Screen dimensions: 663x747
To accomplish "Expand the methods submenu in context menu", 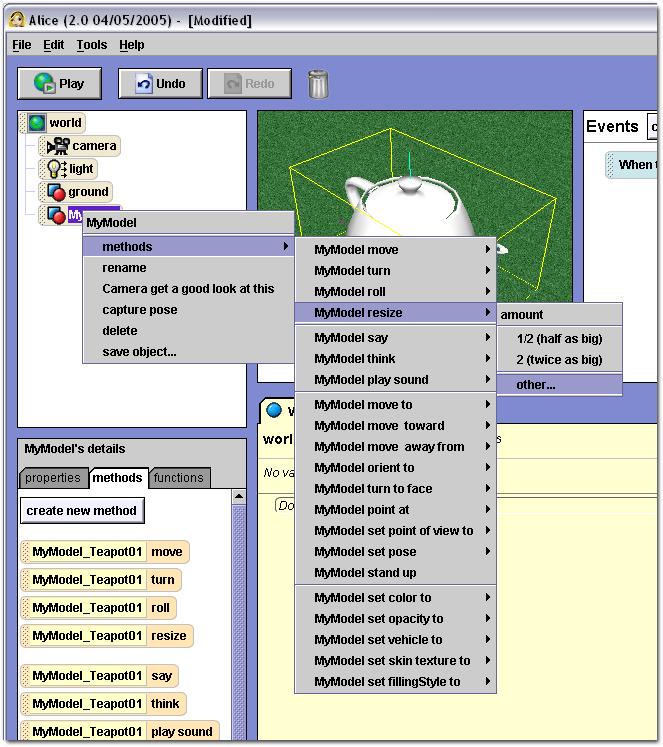I will tap(189, 247).
